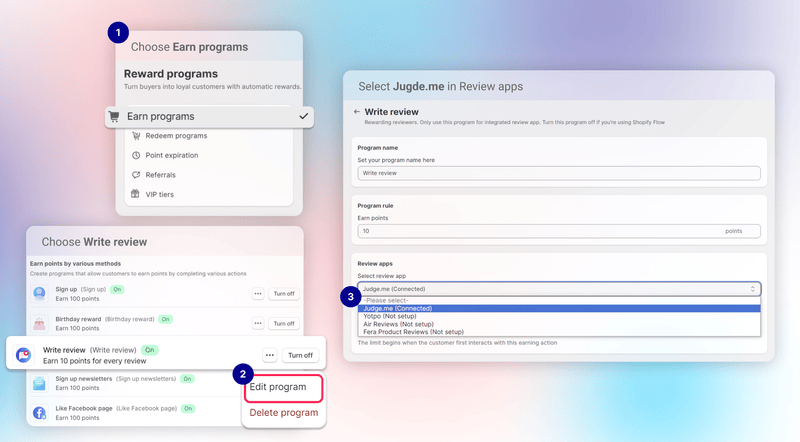Click the Birthday reward row title
Screen dimensions: 800x442
pyautogui.click(x=78, y=319)
